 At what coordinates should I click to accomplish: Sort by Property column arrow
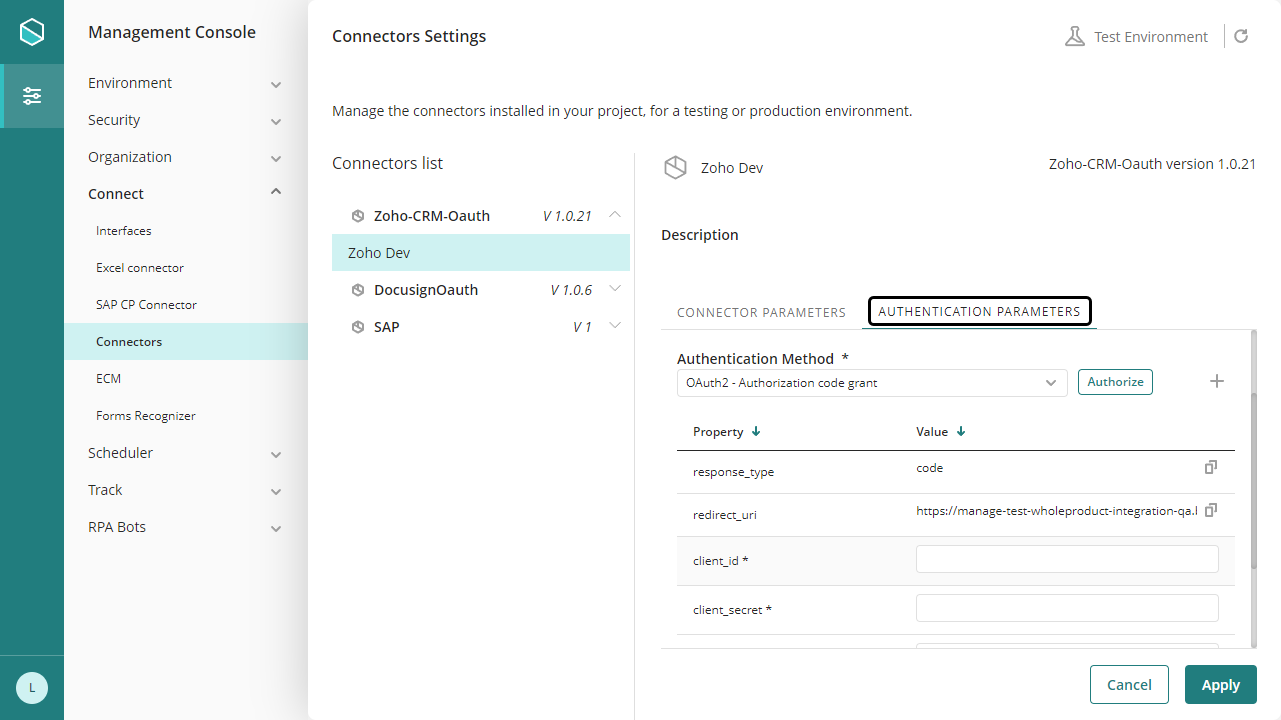tap(756, 432)
